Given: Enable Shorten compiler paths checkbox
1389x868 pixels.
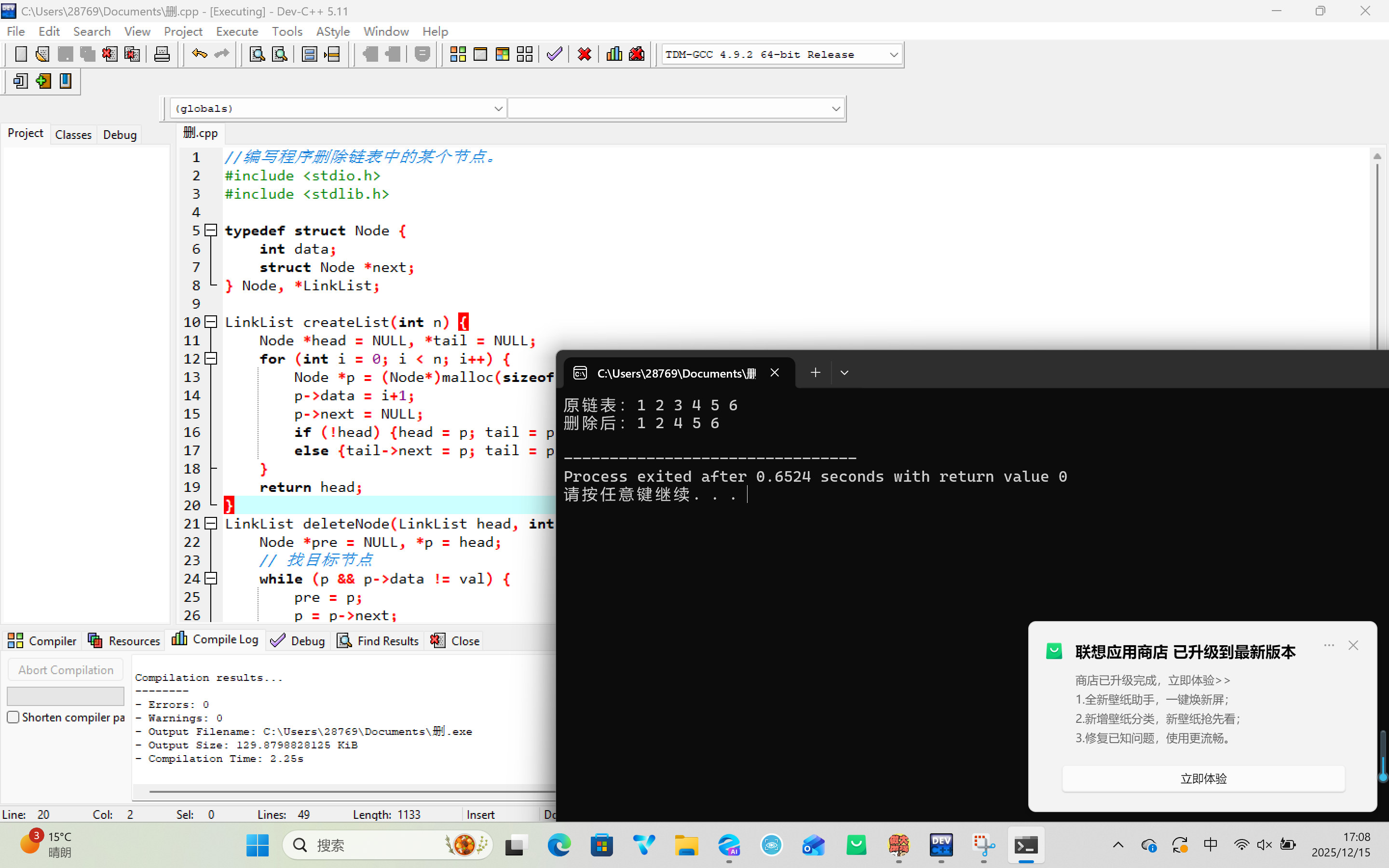Looking at the screenshot, I should (x=13, y=717).
